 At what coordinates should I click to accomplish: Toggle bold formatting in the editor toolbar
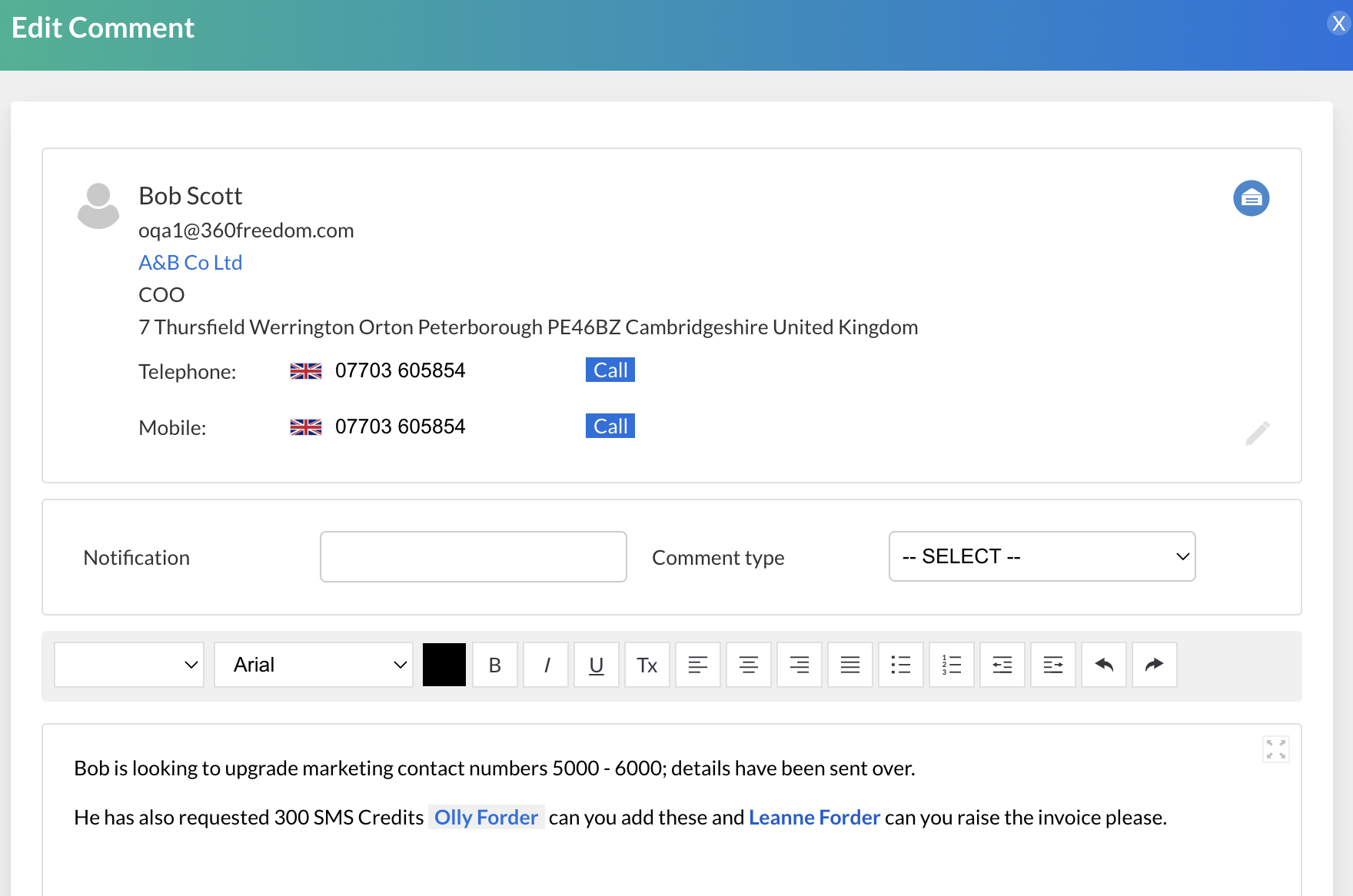[495, 665]
